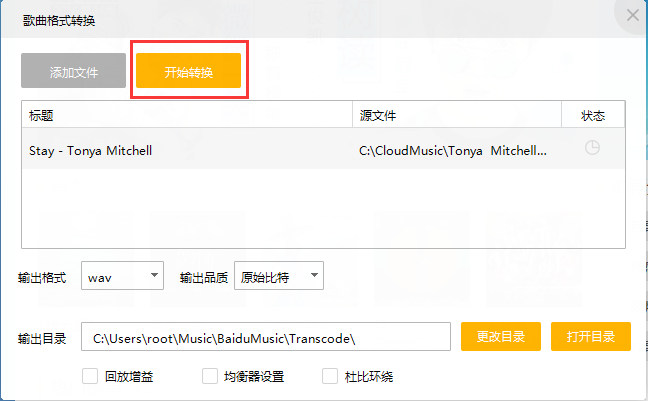Image resolution: width=648 pixels, height=401 pixels.
Task: Click the C:\CloudMusic source file cell
Action: click(455, 151)
